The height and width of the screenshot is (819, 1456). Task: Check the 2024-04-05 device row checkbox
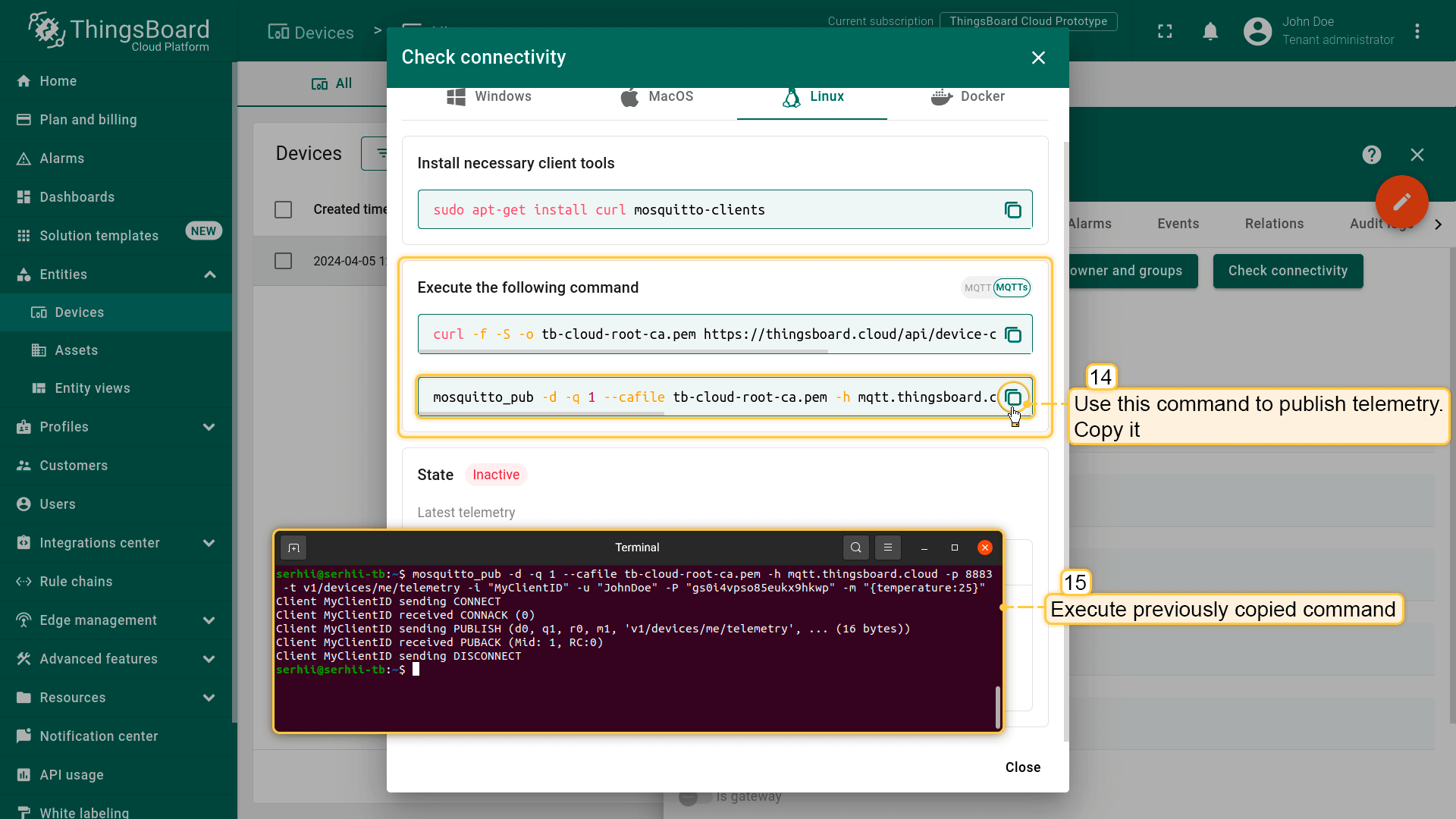[x=283, y=261]
